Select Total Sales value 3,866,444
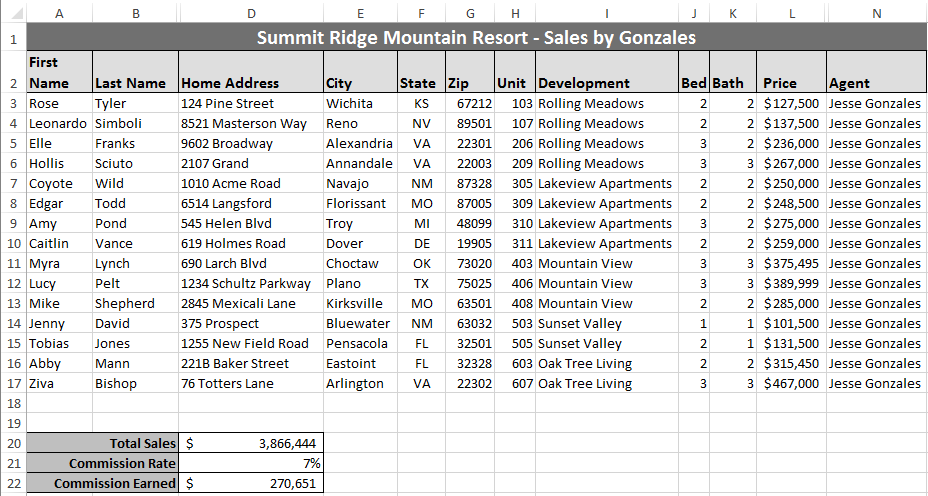 (x=251, y=443)
